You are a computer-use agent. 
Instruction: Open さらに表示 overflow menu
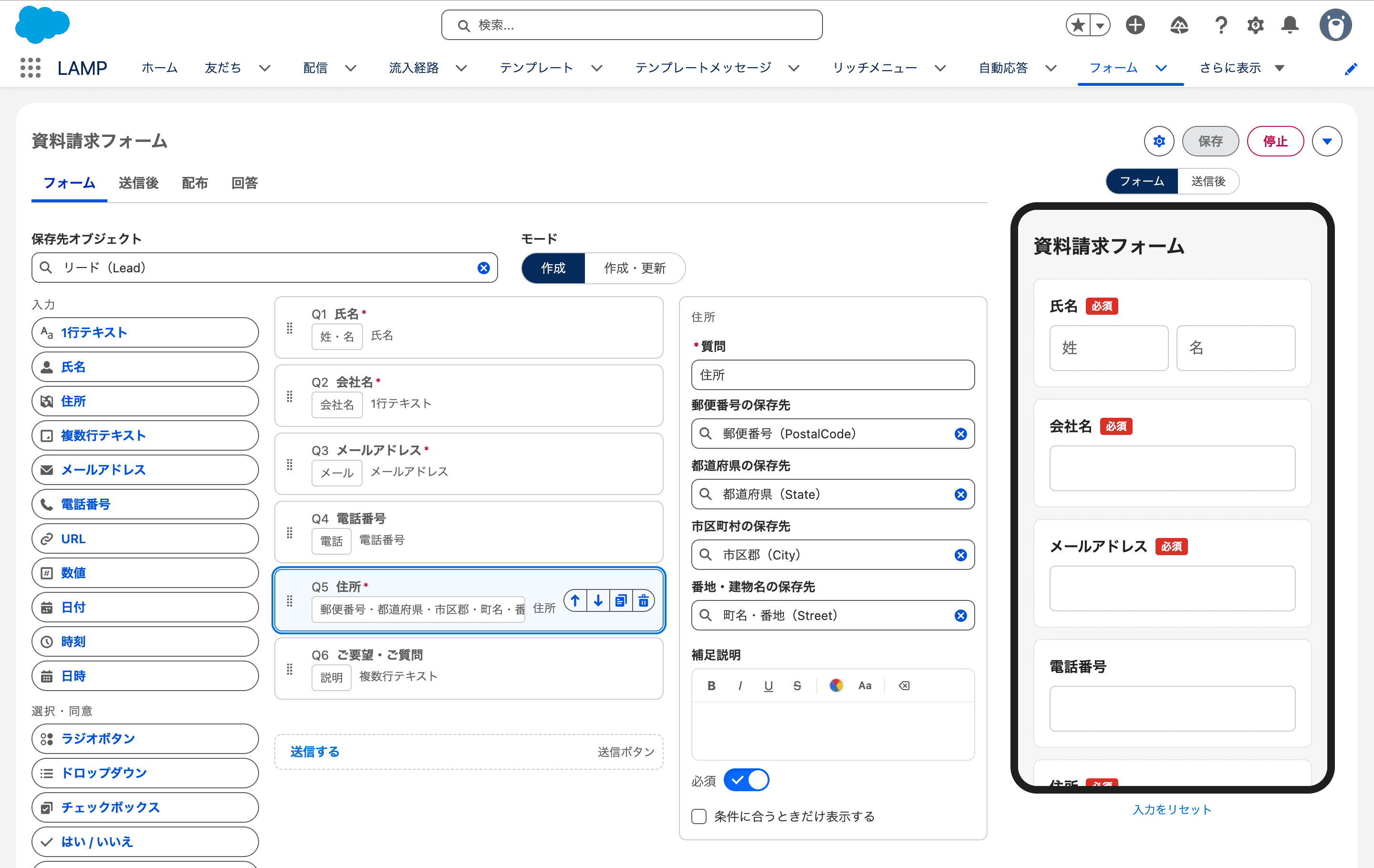(x=1242, y=68)
